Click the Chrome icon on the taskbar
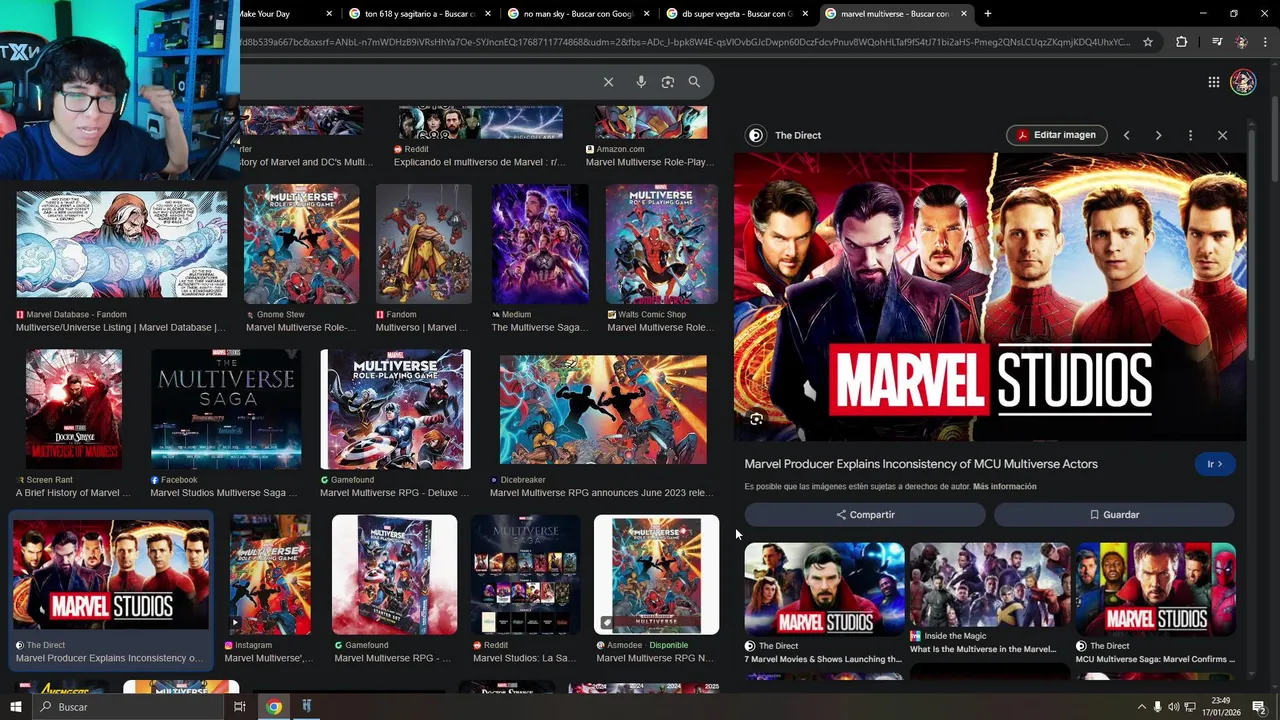1280x720 pixels. tap(274, 707)
